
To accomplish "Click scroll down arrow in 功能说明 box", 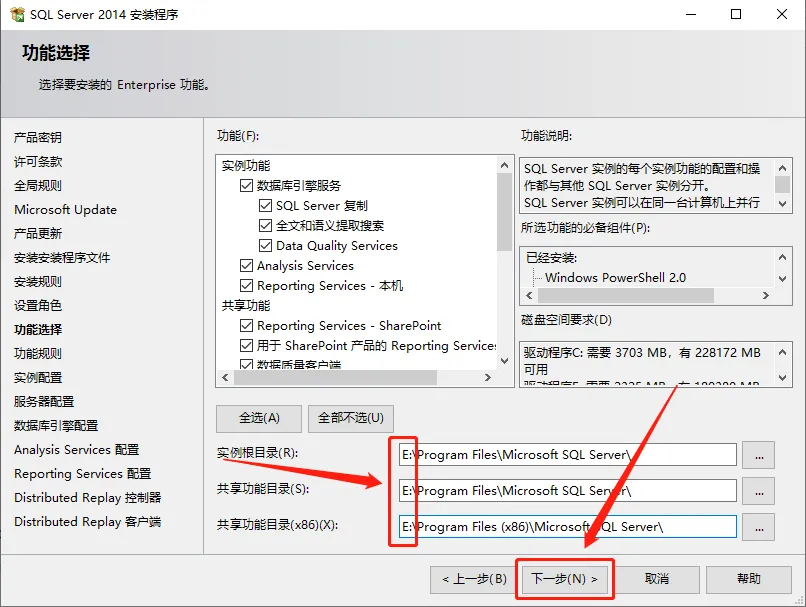I will click(782, 204).
